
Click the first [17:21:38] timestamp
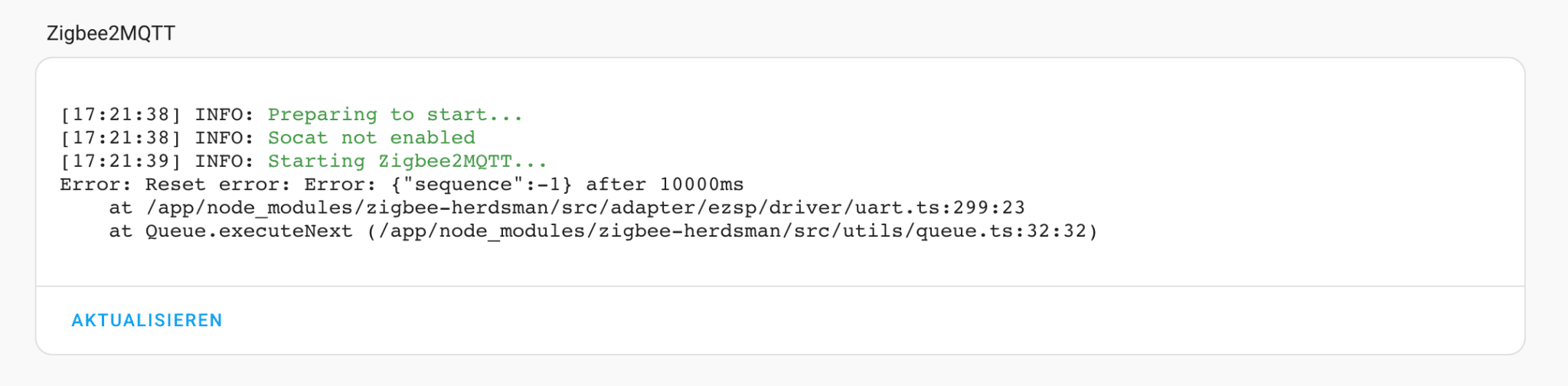[x=121, y=115]
